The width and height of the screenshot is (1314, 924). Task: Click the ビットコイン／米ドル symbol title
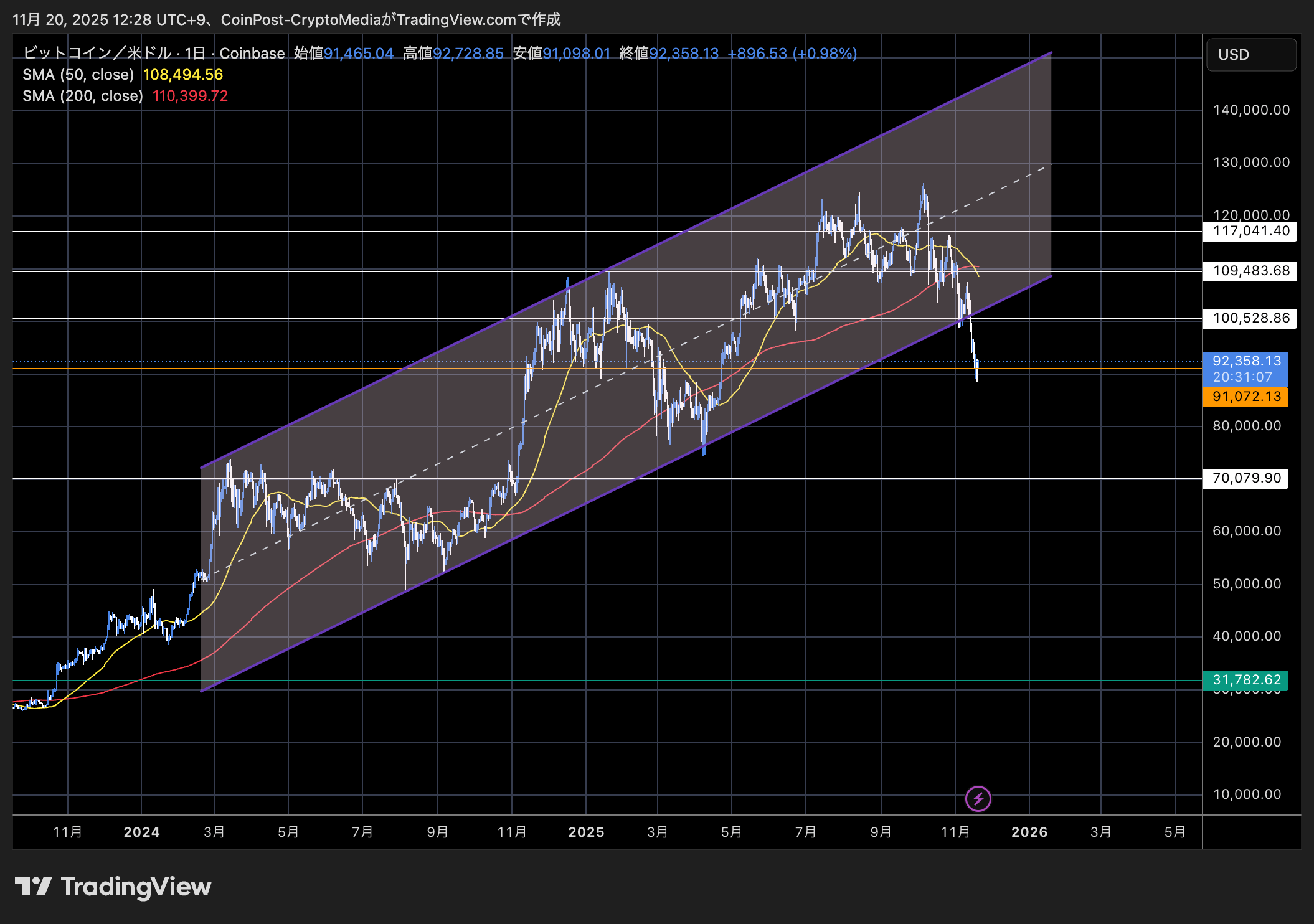pos(97,54)
